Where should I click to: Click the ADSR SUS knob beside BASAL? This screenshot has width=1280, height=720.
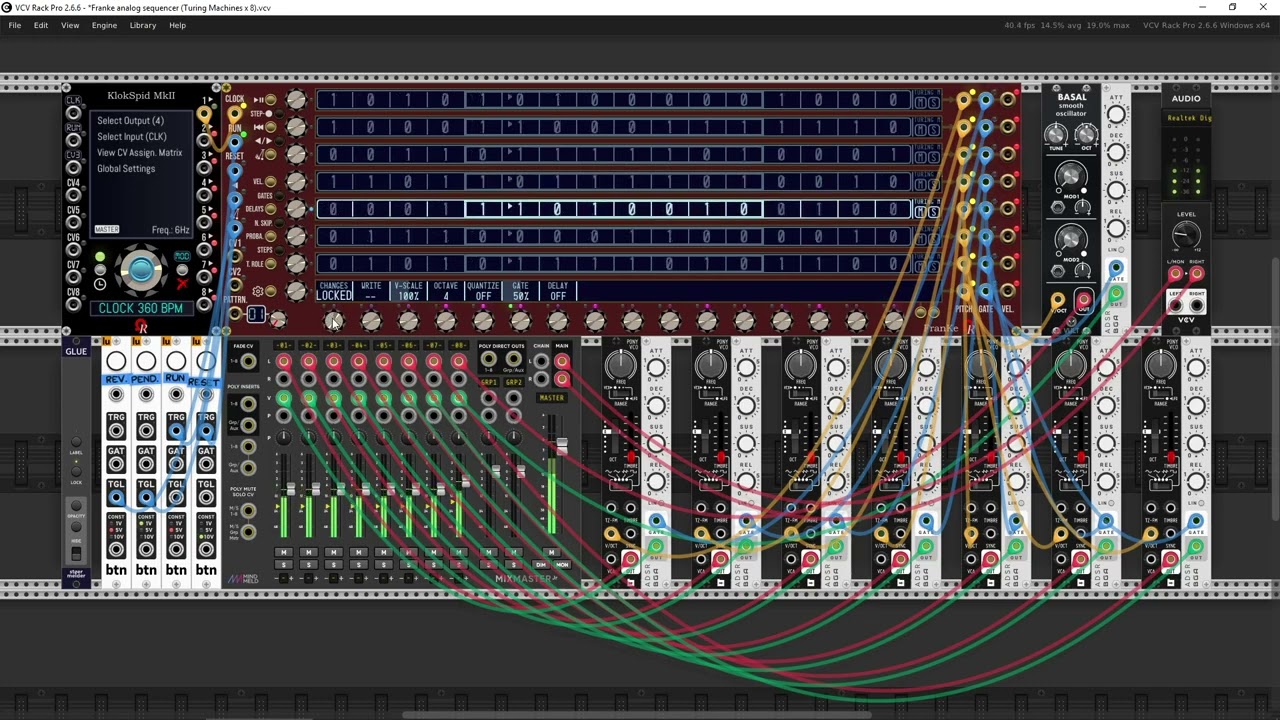tap(1116, 190)
